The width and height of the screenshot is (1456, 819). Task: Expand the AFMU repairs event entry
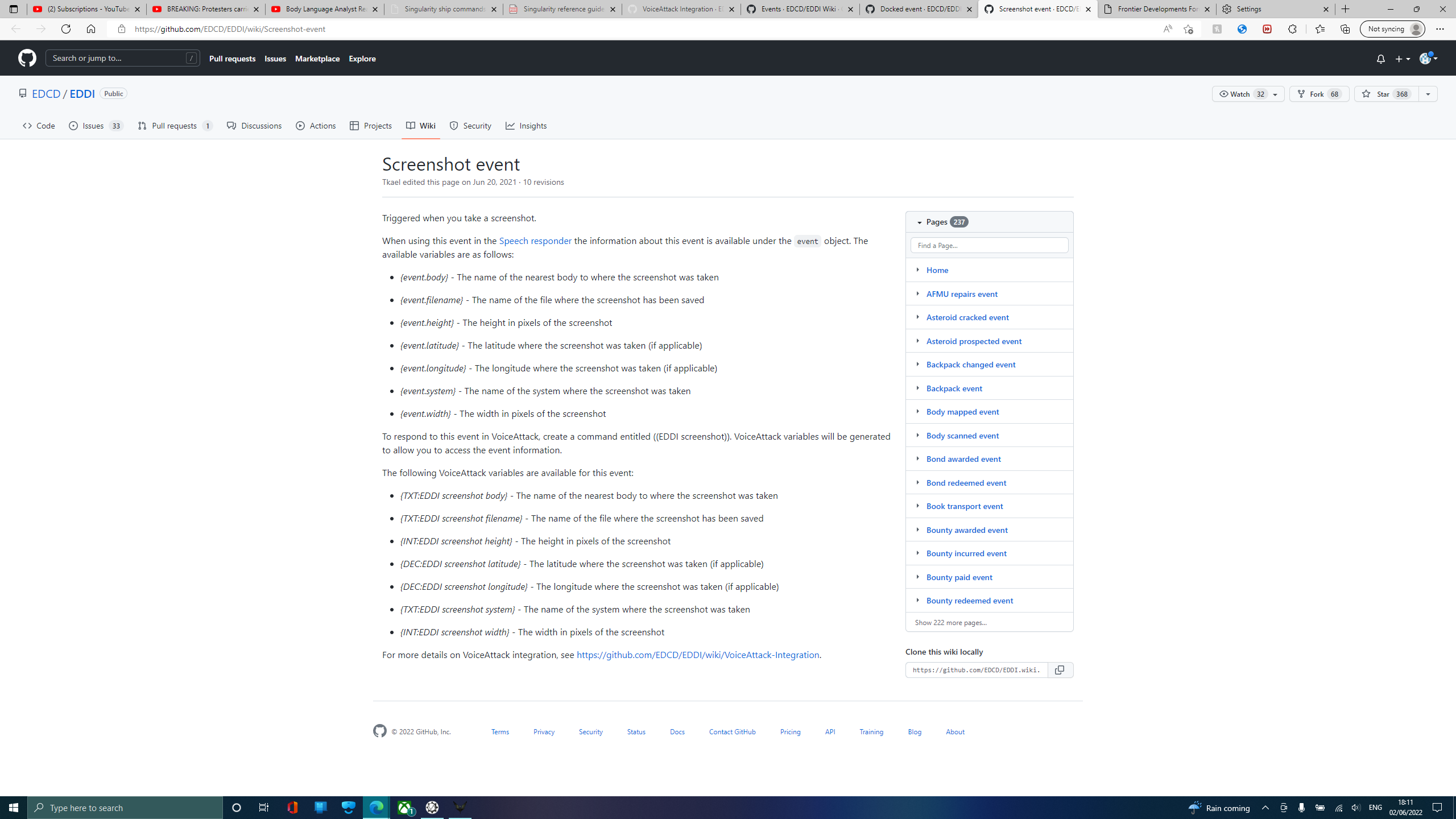point(917,293)
